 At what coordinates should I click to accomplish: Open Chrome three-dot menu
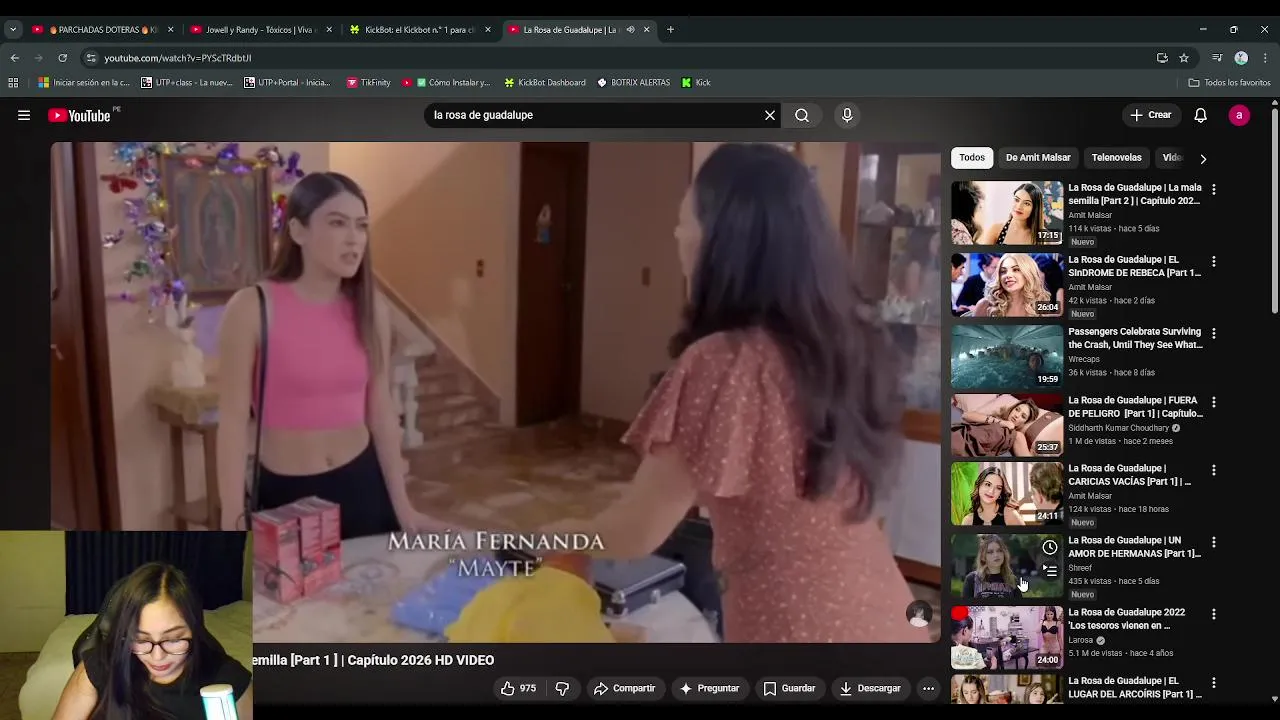(x=1265, y=58)
